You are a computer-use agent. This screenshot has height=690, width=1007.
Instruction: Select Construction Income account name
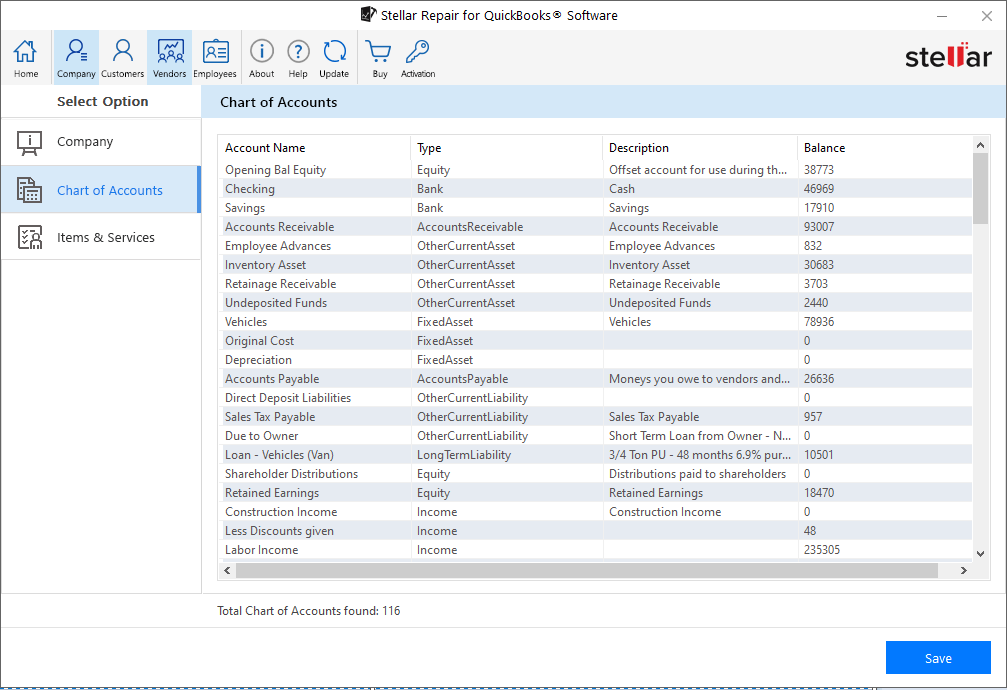coord(281,512)
